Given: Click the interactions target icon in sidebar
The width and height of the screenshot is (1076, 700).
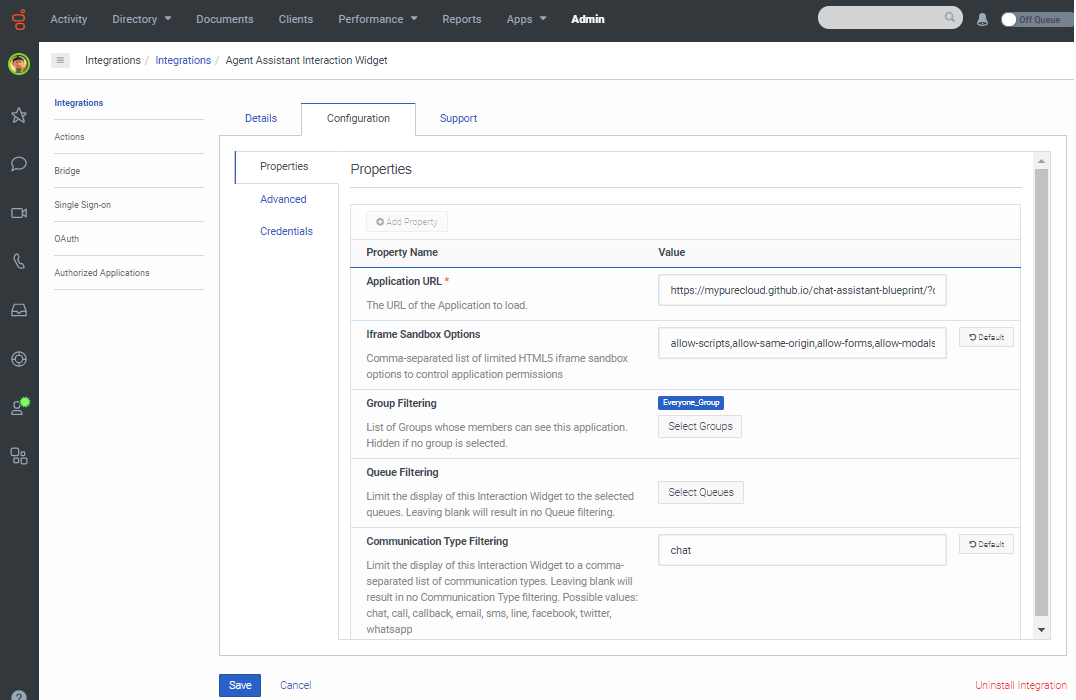Looking at the screenshot, I should click(18, 358).
